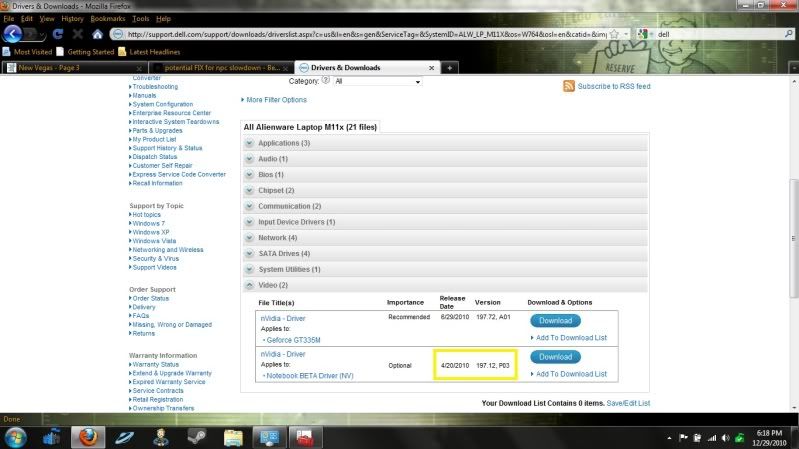Image resolution: width=799 pixels, height=449 pixels.
Task: Open the RSS feed icon
Action: tap(569, 86)
